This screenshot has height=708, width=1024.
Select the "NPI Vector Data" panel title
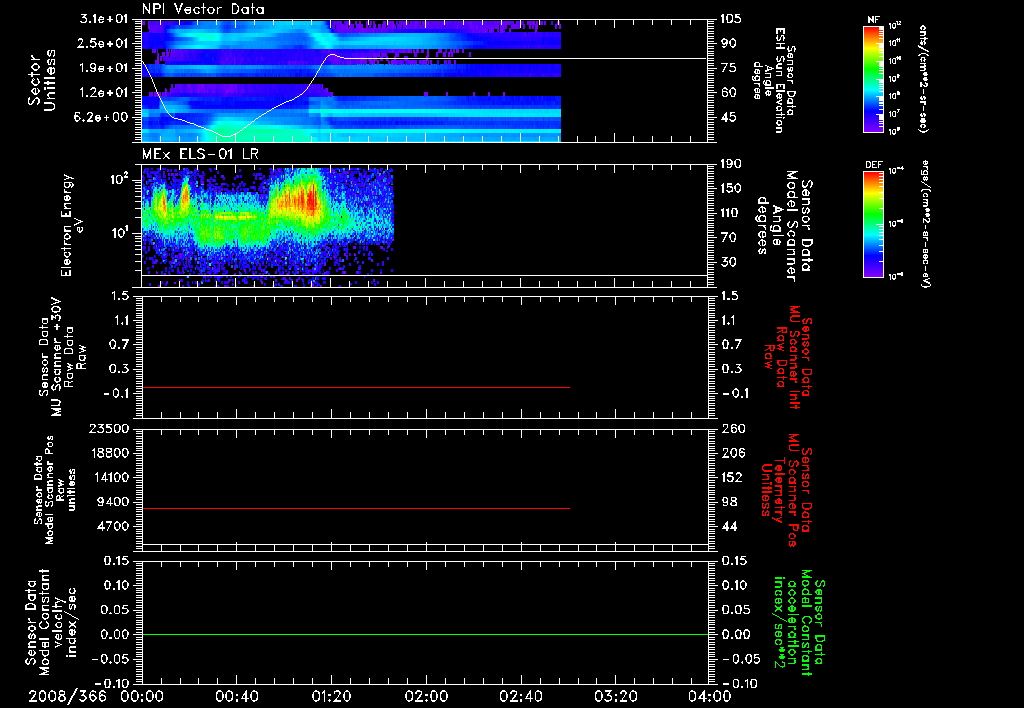click(203, 9)
